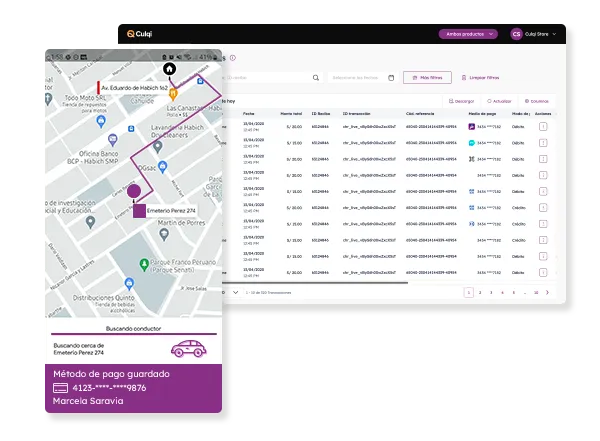Tap the purple car icon
600x441 pixels.
187,348
